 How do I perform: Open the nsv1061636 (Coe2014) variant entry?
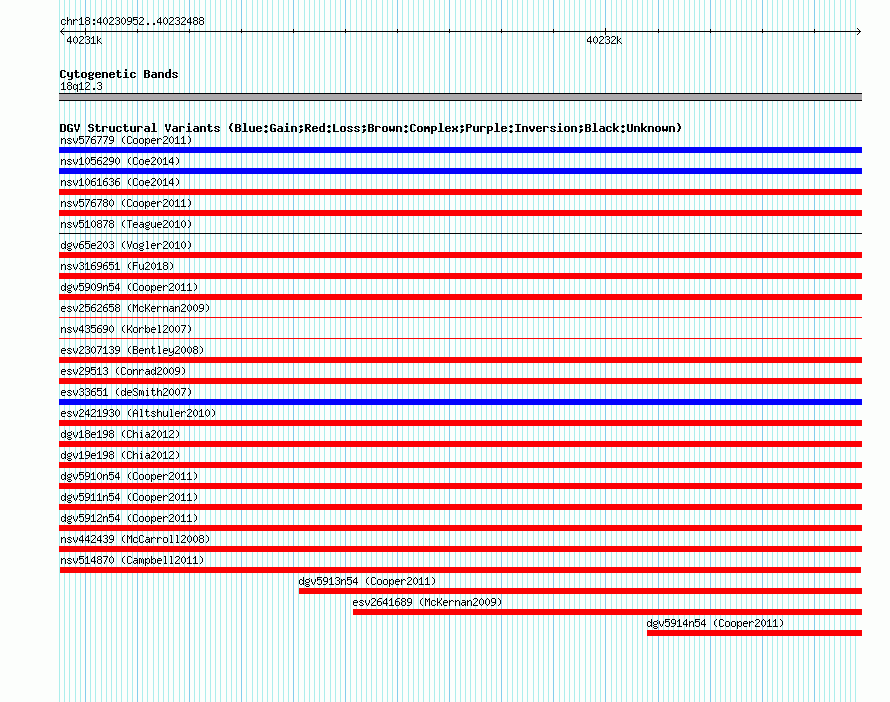coord(120,182)
